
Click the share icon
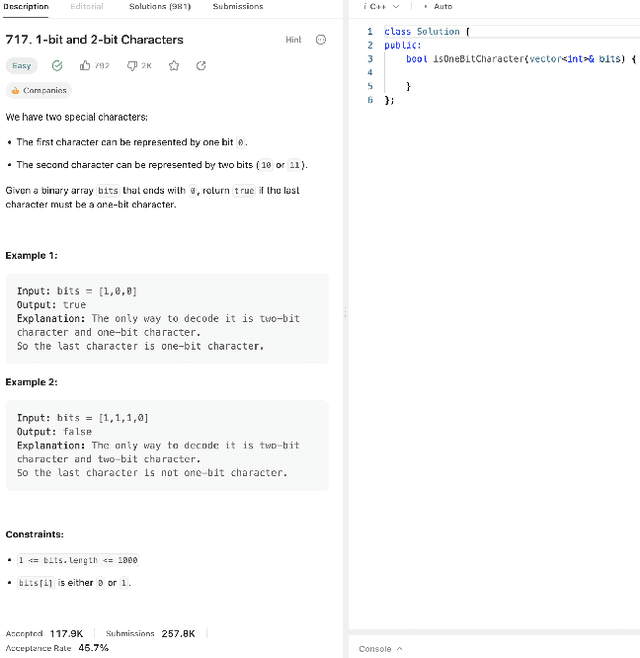pos(201,66)
